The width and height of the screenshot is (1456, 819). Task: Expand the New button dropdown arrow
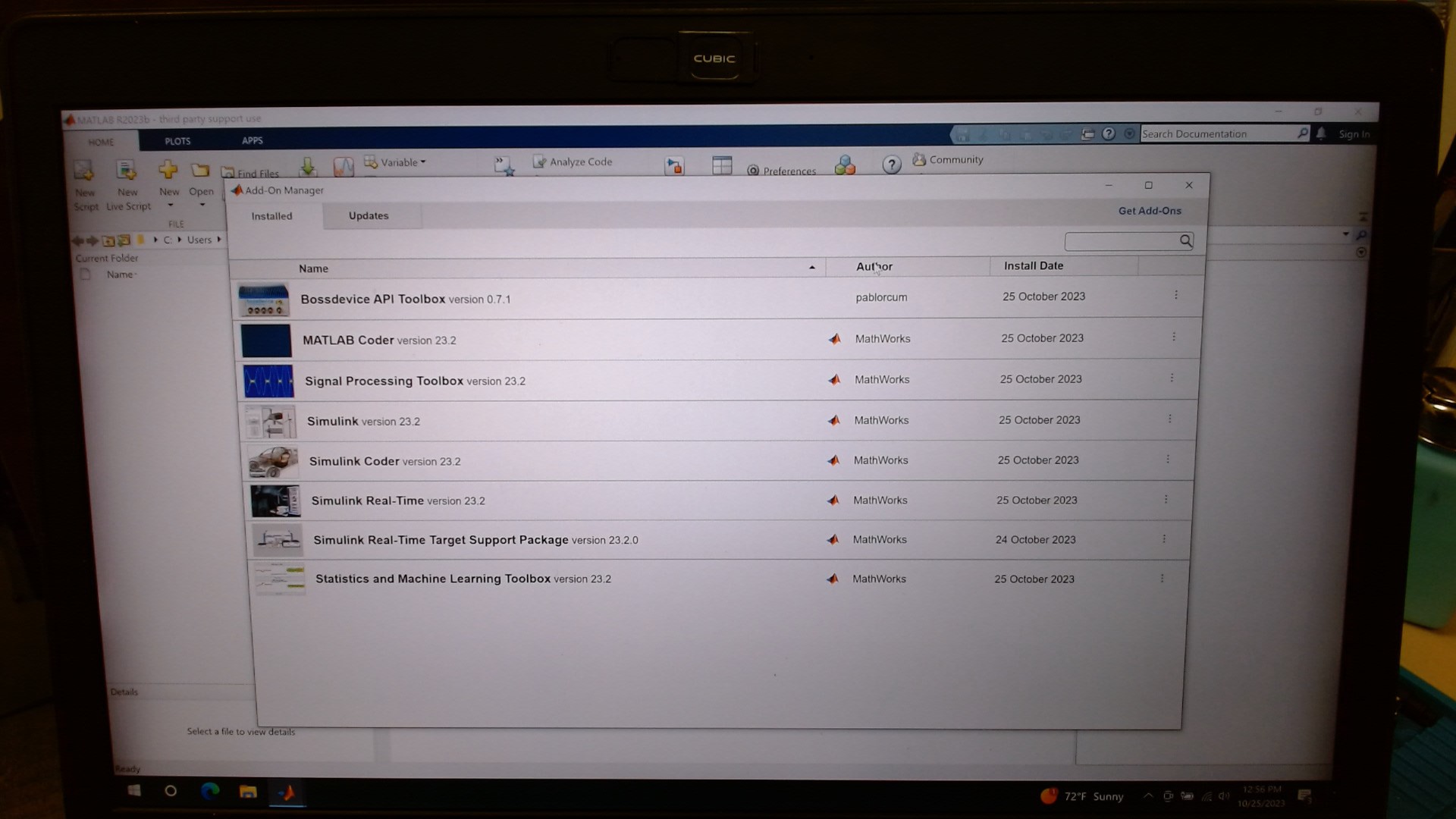click(x=168, y=204)
